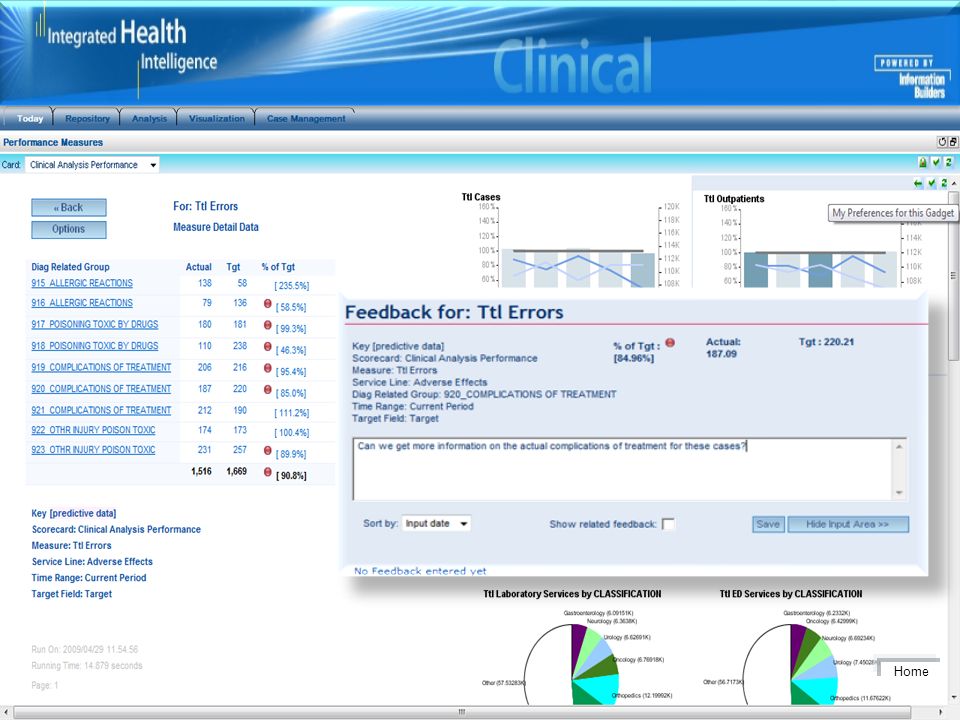Open 917 POISONING TOXIC BY DRUGS link
Screen dimensions: 960x720
point(95,324)
